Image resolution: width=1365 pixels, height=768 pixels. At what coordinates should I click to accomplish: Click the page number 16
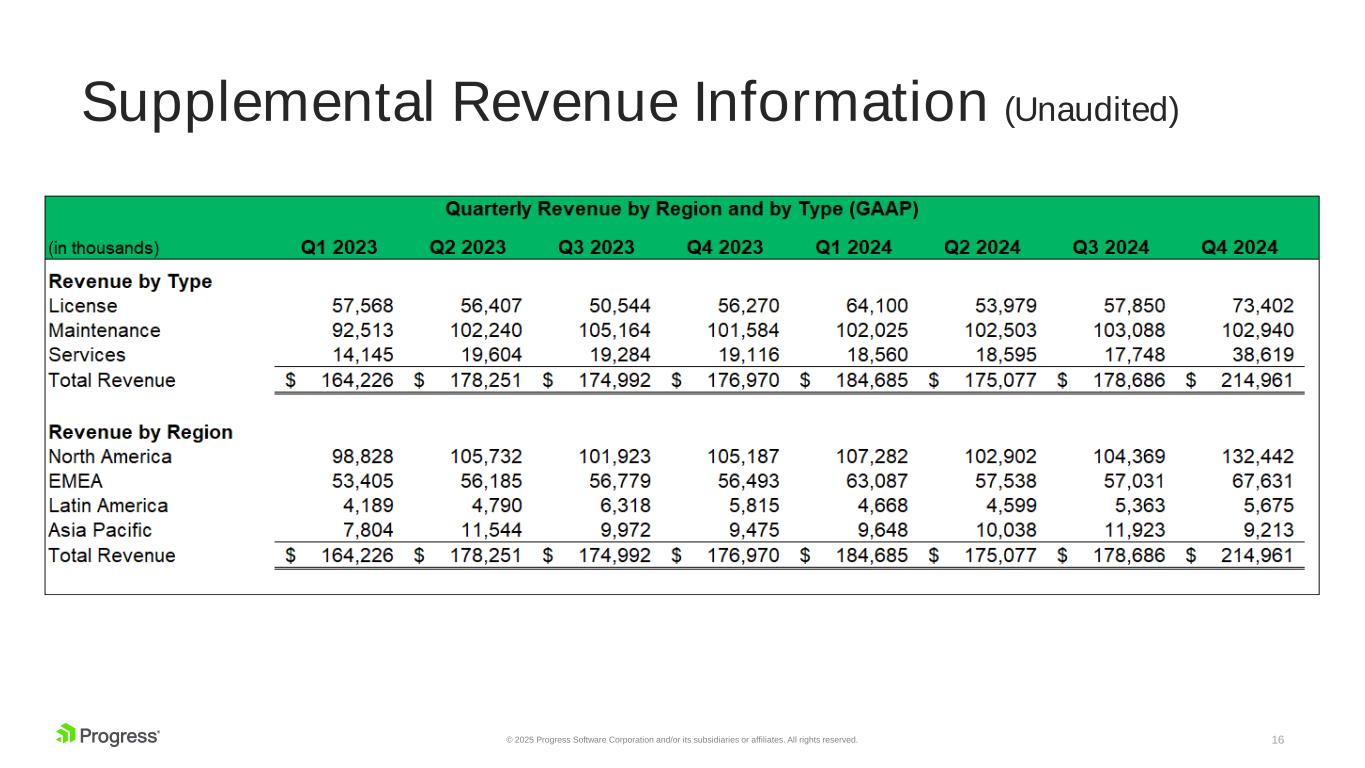[1277, 740]
